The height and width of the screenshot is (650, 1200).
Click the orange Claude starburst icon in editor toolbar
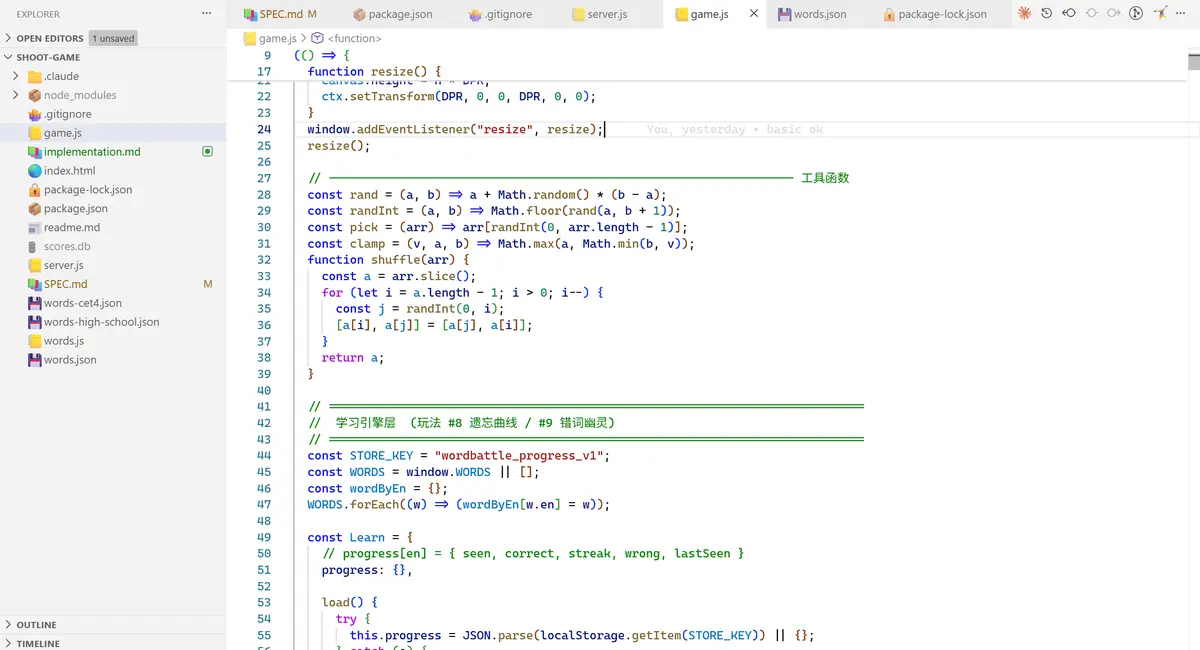click(x=1024, y=13)
